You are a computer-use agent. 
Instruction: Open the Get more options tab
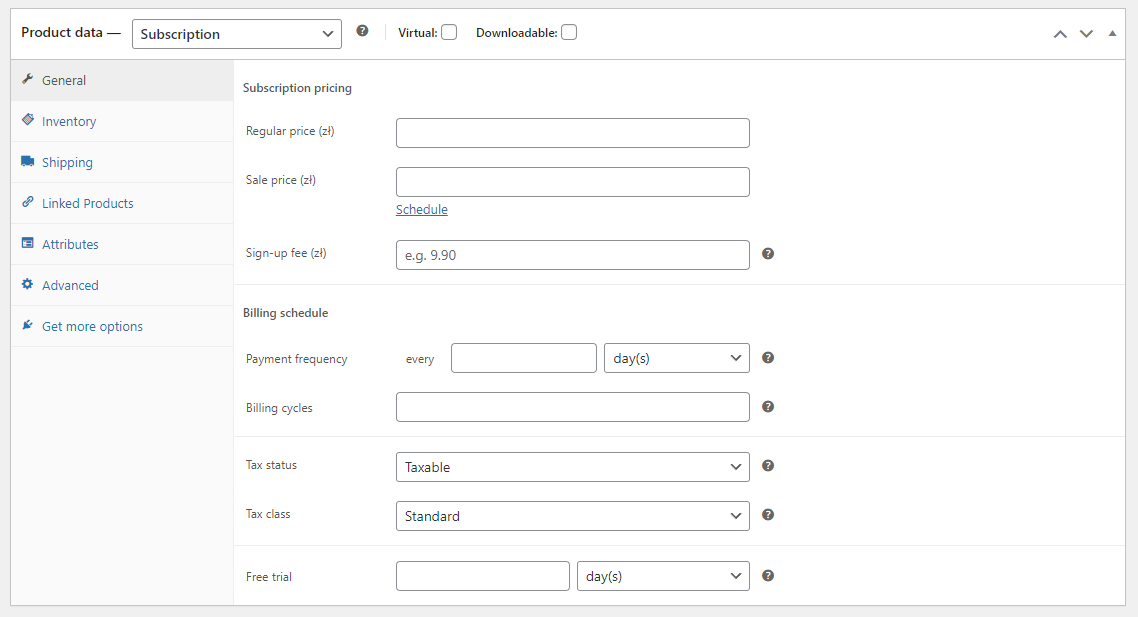point(122,327)
